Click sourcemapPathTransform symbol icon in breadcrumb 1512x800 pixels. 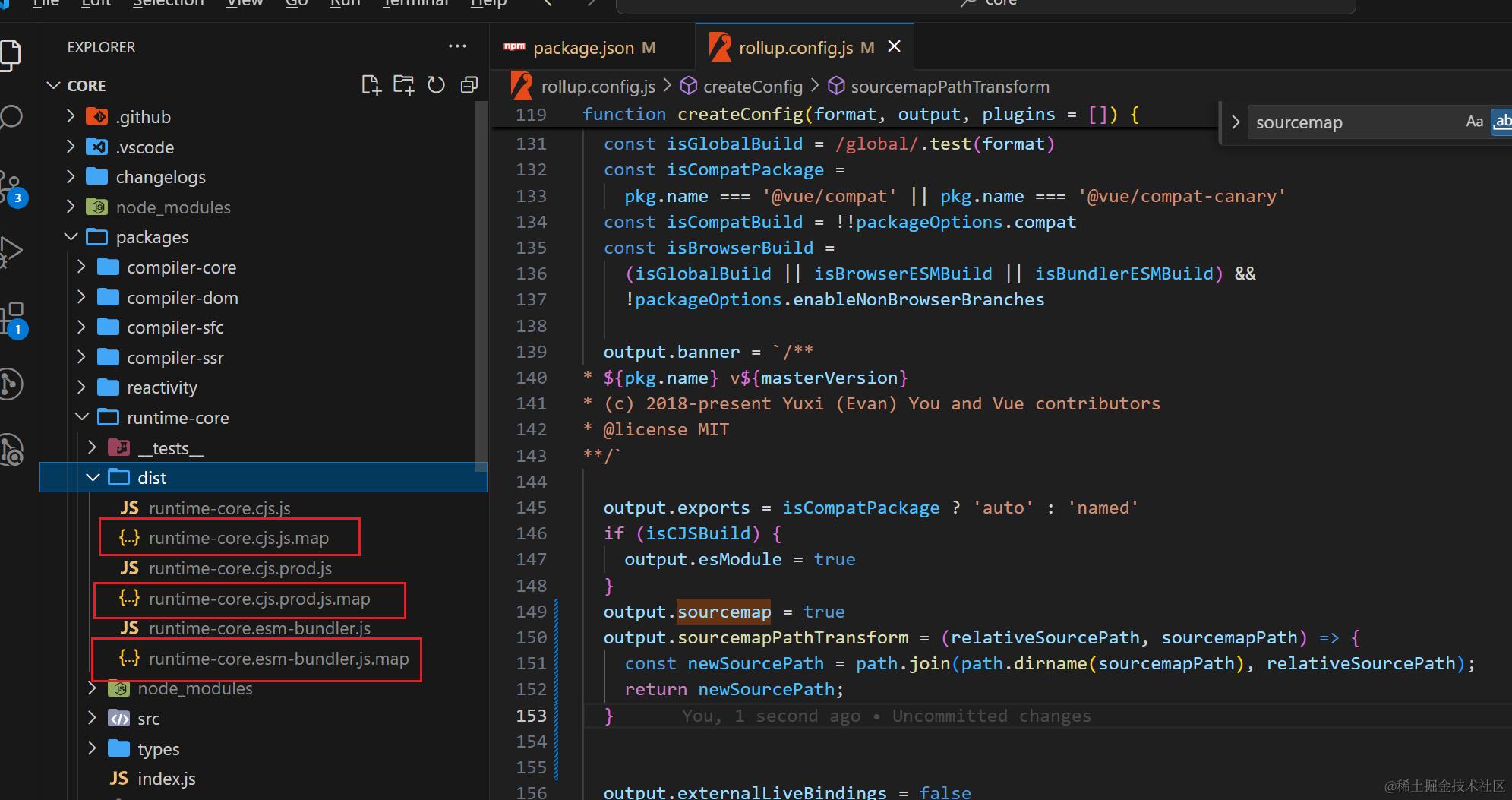836,86
